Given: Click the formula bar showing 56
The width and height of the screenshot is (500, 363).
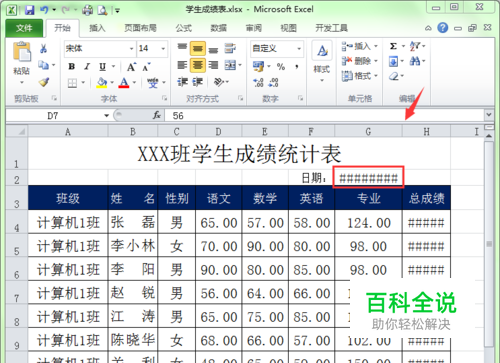Looking at the screenshot, I should [x=325, y=116].
